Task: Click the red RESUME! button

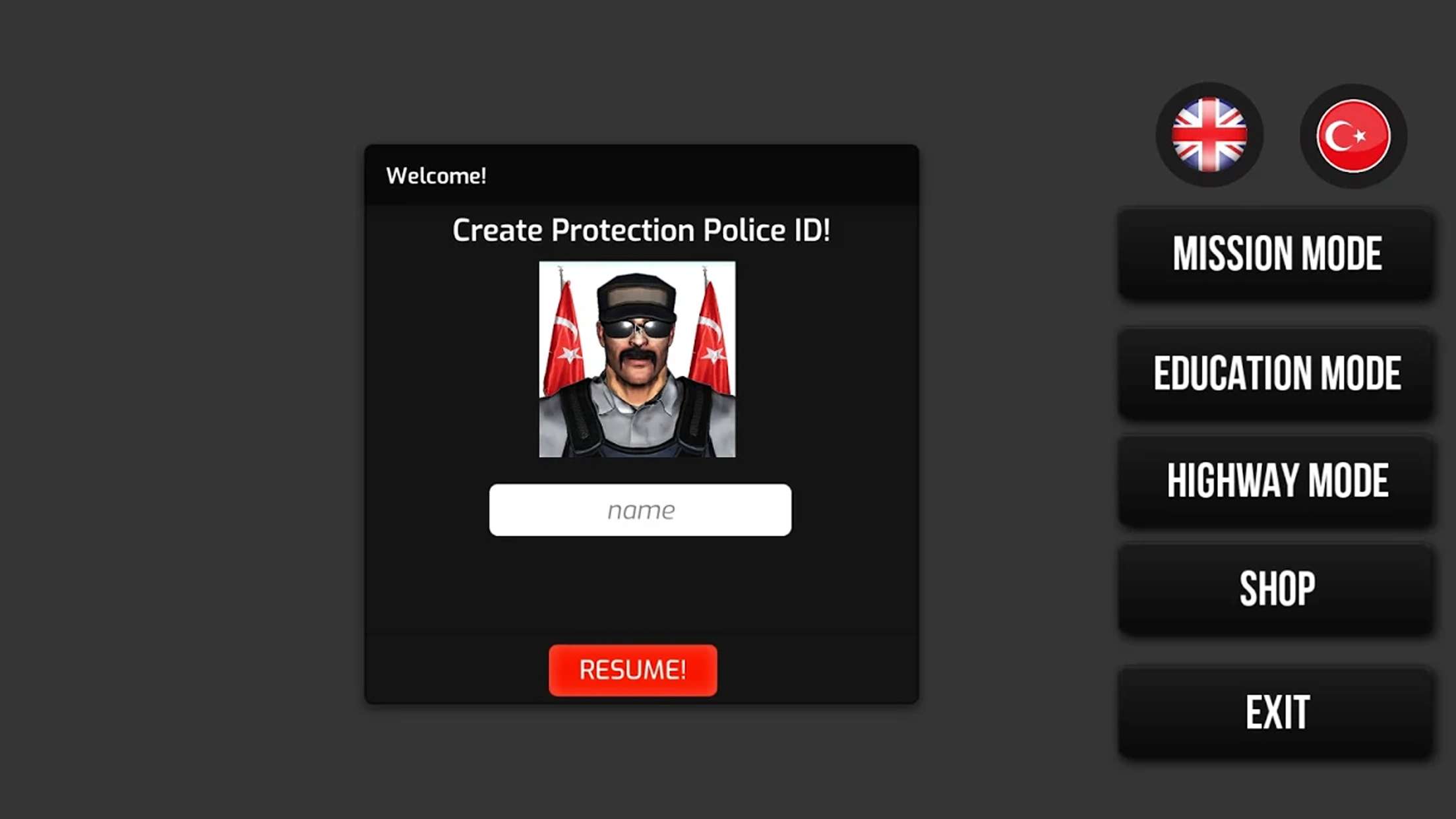Action: coord(633,670)
